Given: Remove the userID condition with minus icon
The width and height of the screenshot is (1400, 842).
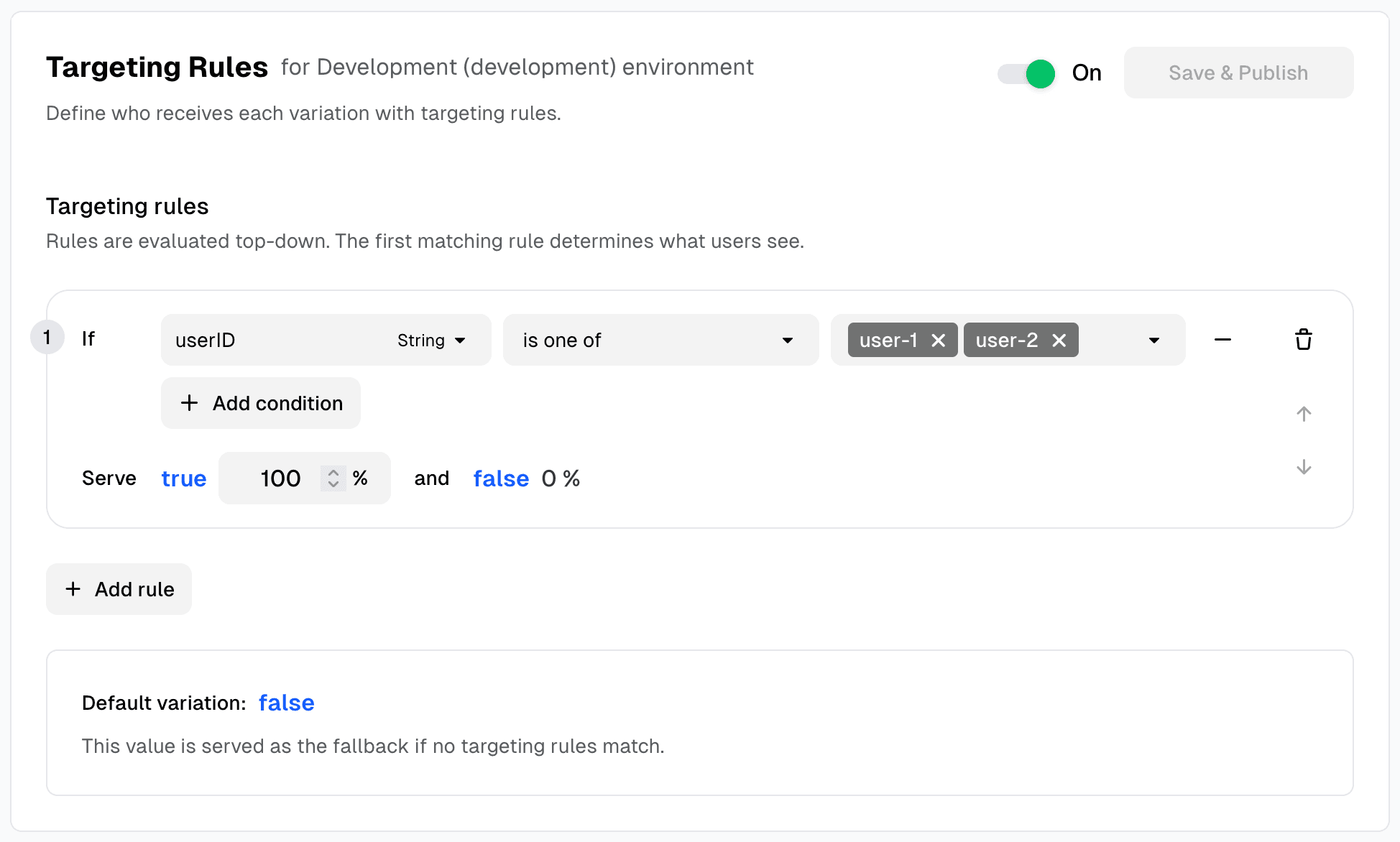Looking at the screenshot, I should pyautogui.click(x=1222, y=340).
